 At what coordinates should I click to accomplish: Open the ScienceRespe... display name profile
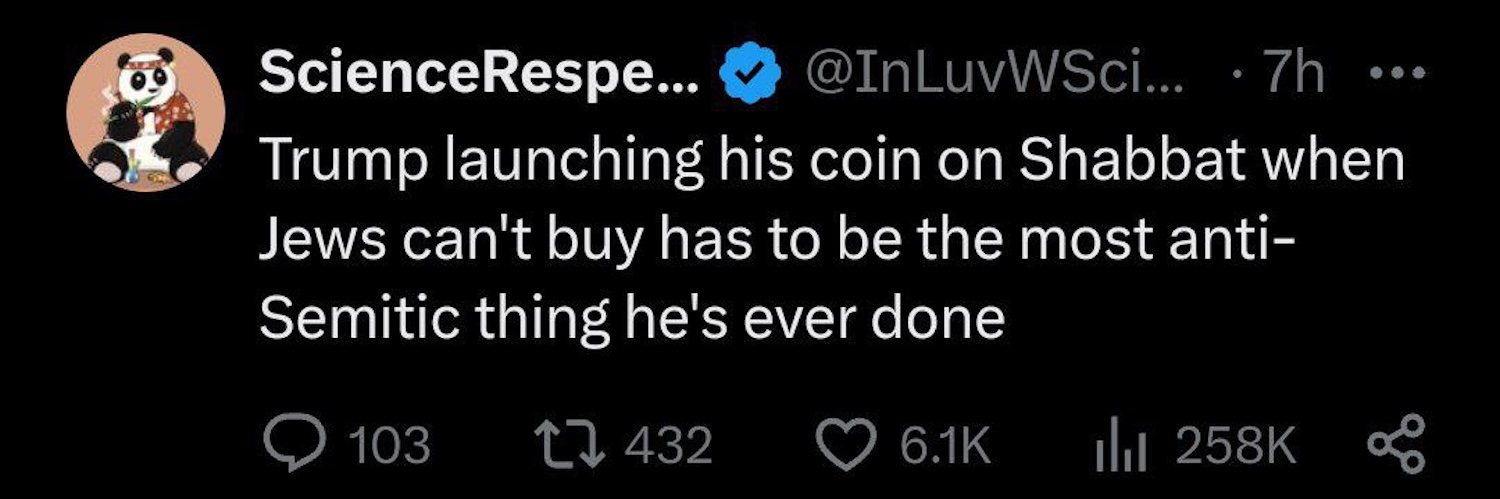point(479,75)
